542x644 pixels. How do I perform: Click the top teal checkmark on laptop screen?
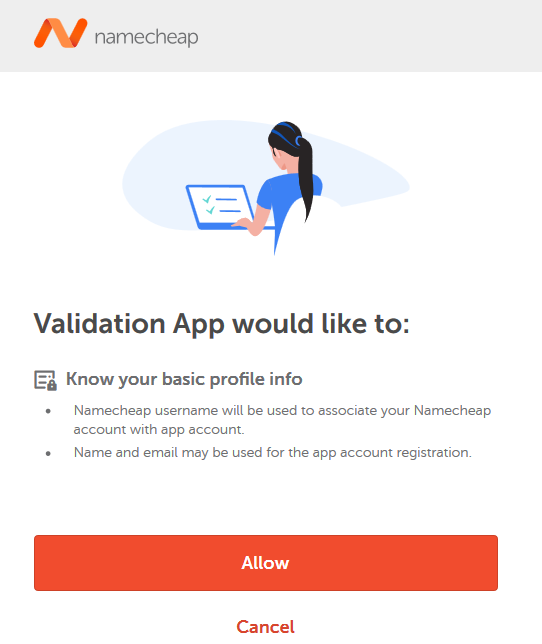coord(207,199)
